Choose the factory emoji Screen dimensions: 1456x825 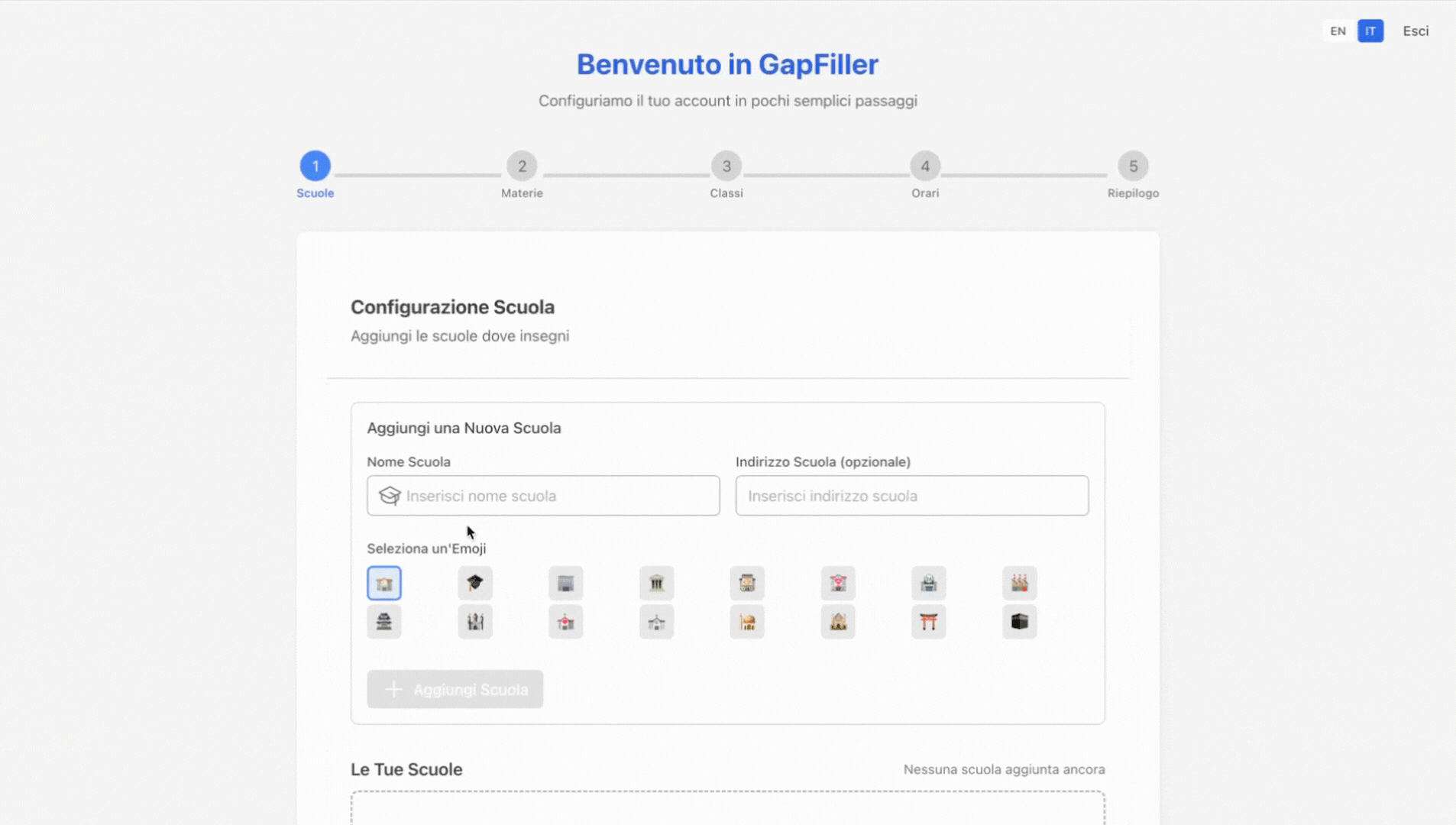[1019, 584]
